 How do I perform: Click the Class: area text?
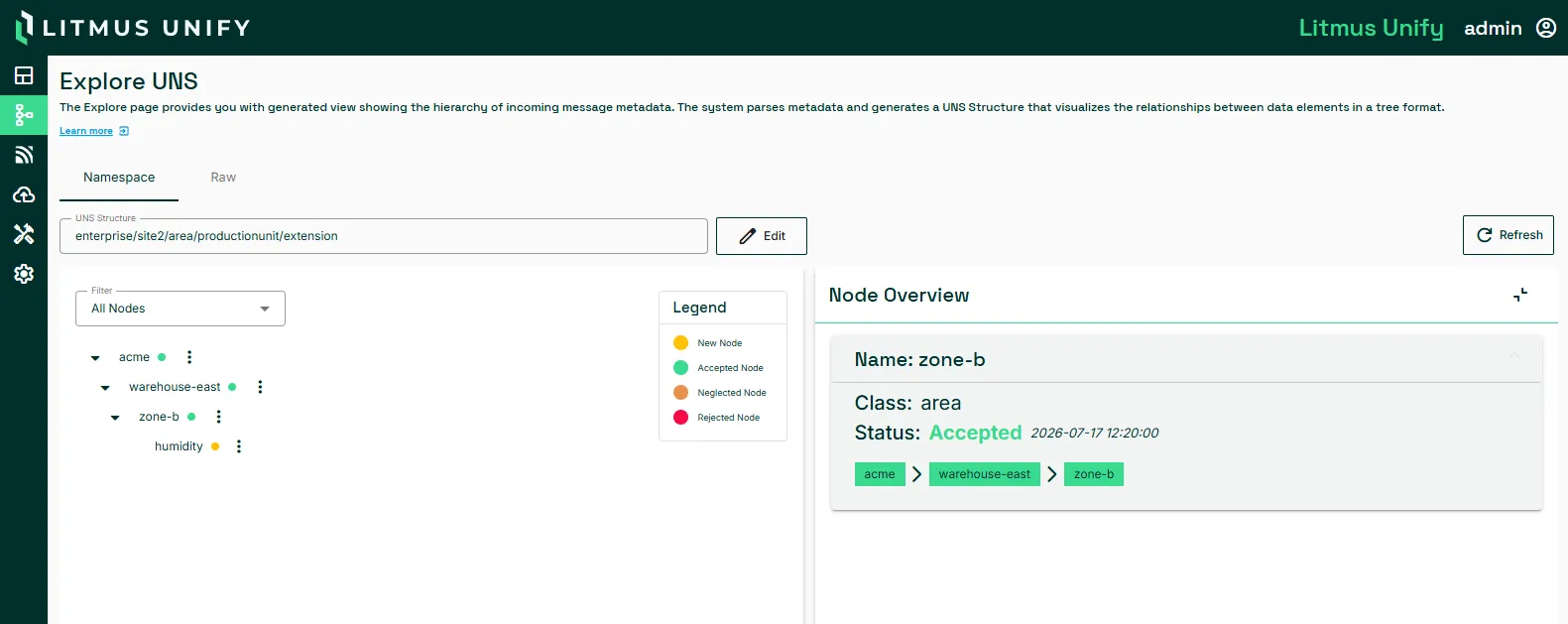coord(907,403)
